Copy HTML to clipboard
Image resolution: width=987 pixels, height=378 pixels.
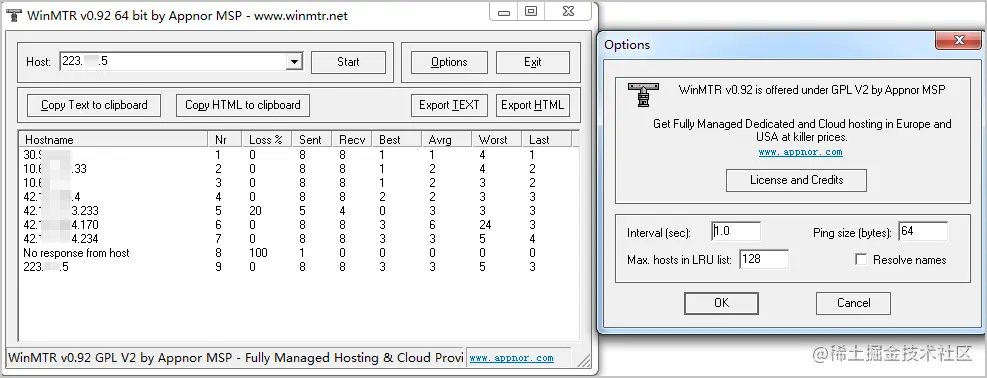[242, 105]
